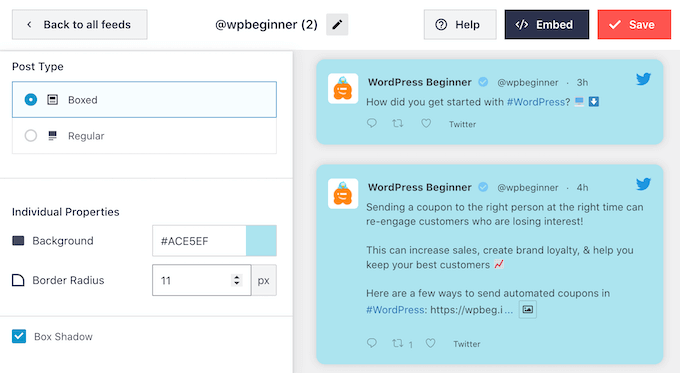
Task: Click the retweet icon on the 4h tweet
Action: (x=398, y=343)
